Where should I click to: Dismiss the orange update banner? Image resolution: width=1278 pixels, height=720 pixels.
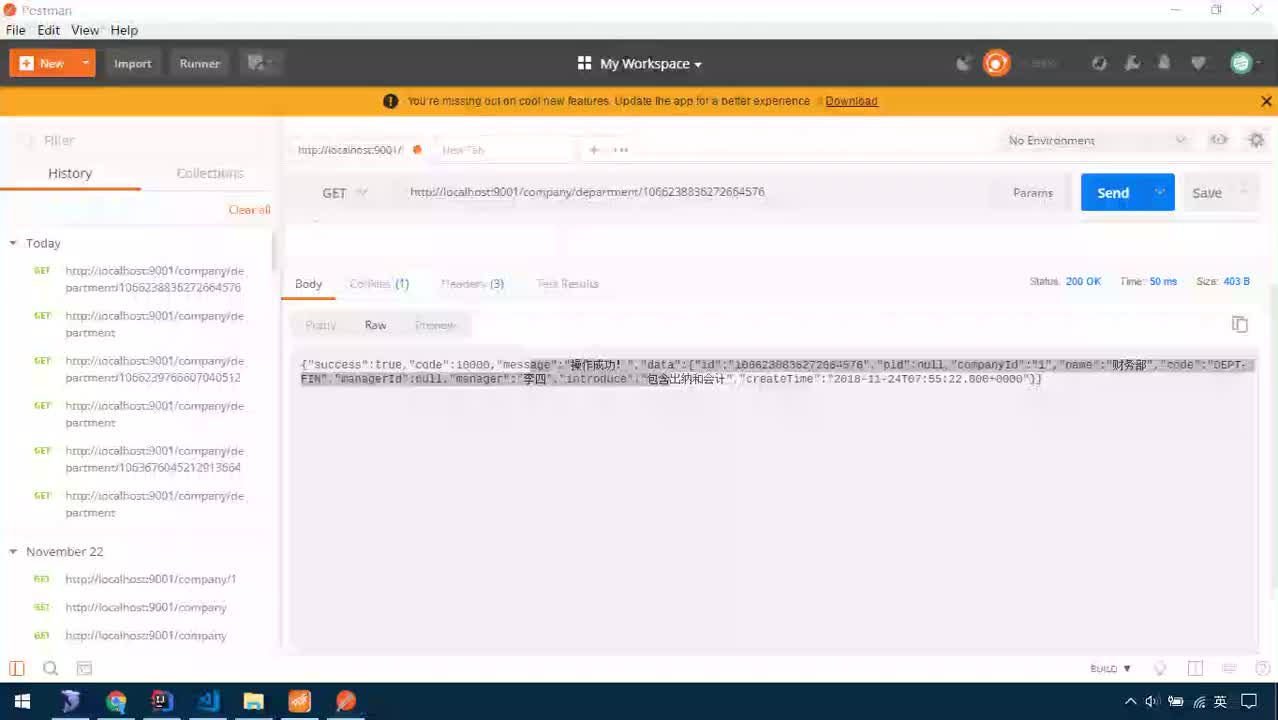(1266, 101)
